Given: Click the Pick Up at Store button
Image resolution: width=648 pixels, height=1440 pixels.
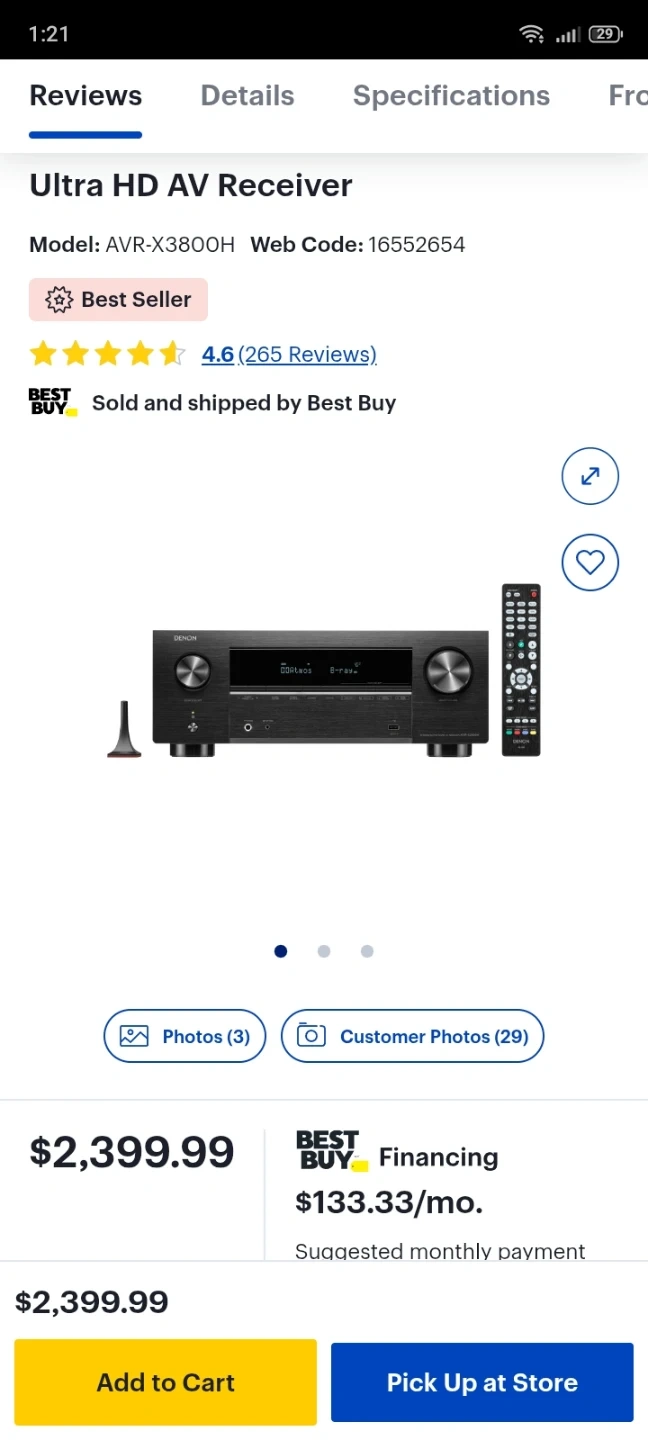Looking at the screenshot, I should pyautogui.click(x=482, y=1382).
